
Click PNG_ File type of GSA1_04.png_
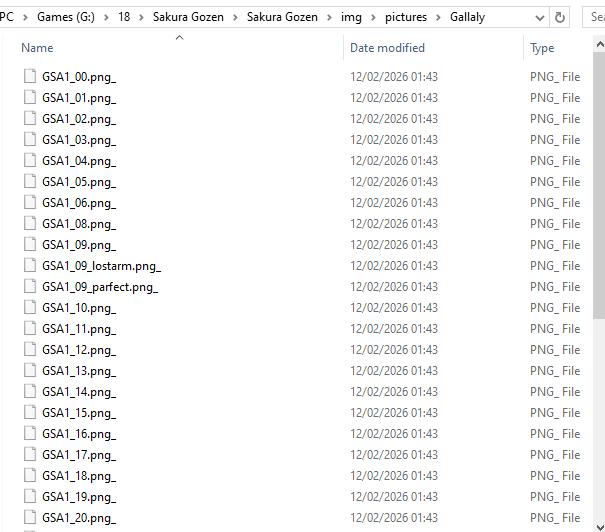555,160
